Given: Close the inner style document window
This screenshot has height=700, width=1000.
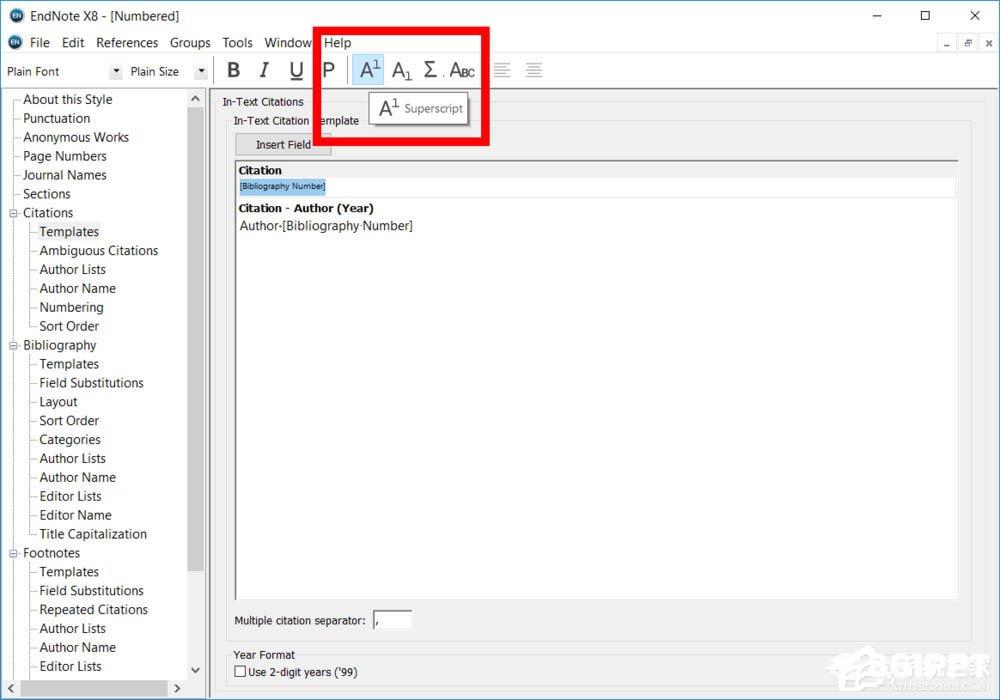Looking at the screenshot, I should coord(989,43).
